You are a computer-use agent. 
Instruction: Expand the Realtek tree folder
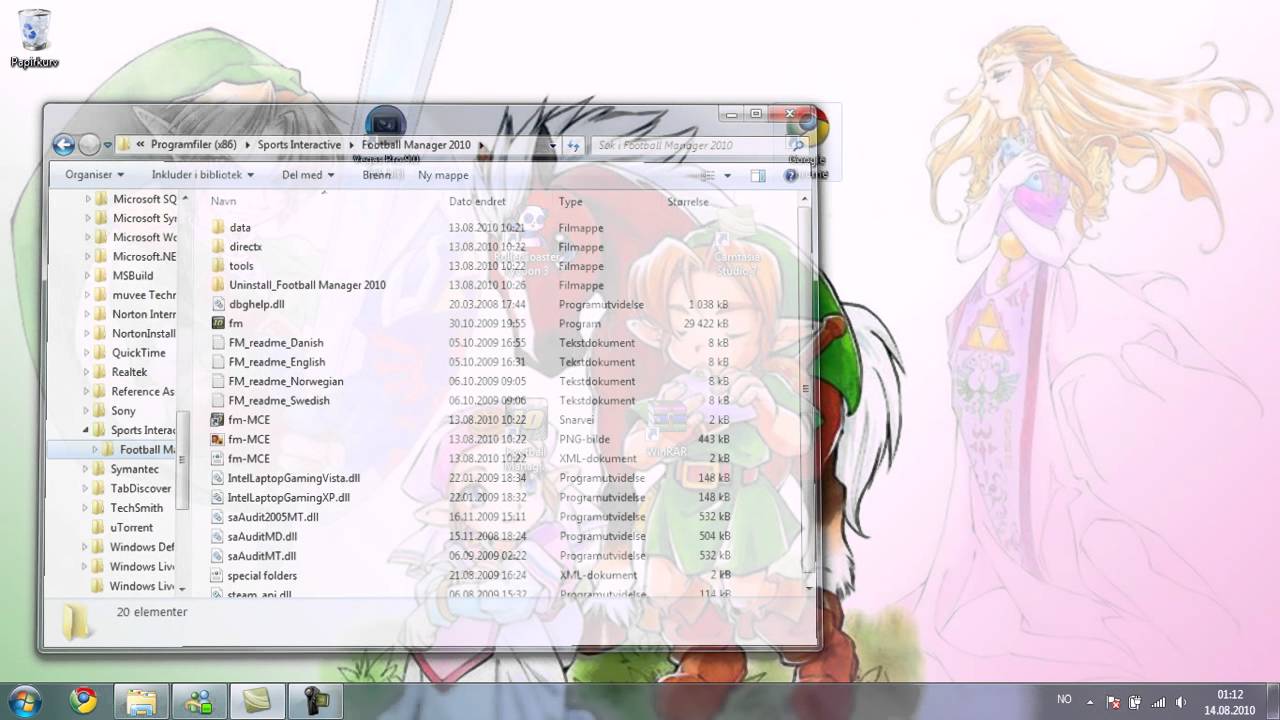click(88, 372)
